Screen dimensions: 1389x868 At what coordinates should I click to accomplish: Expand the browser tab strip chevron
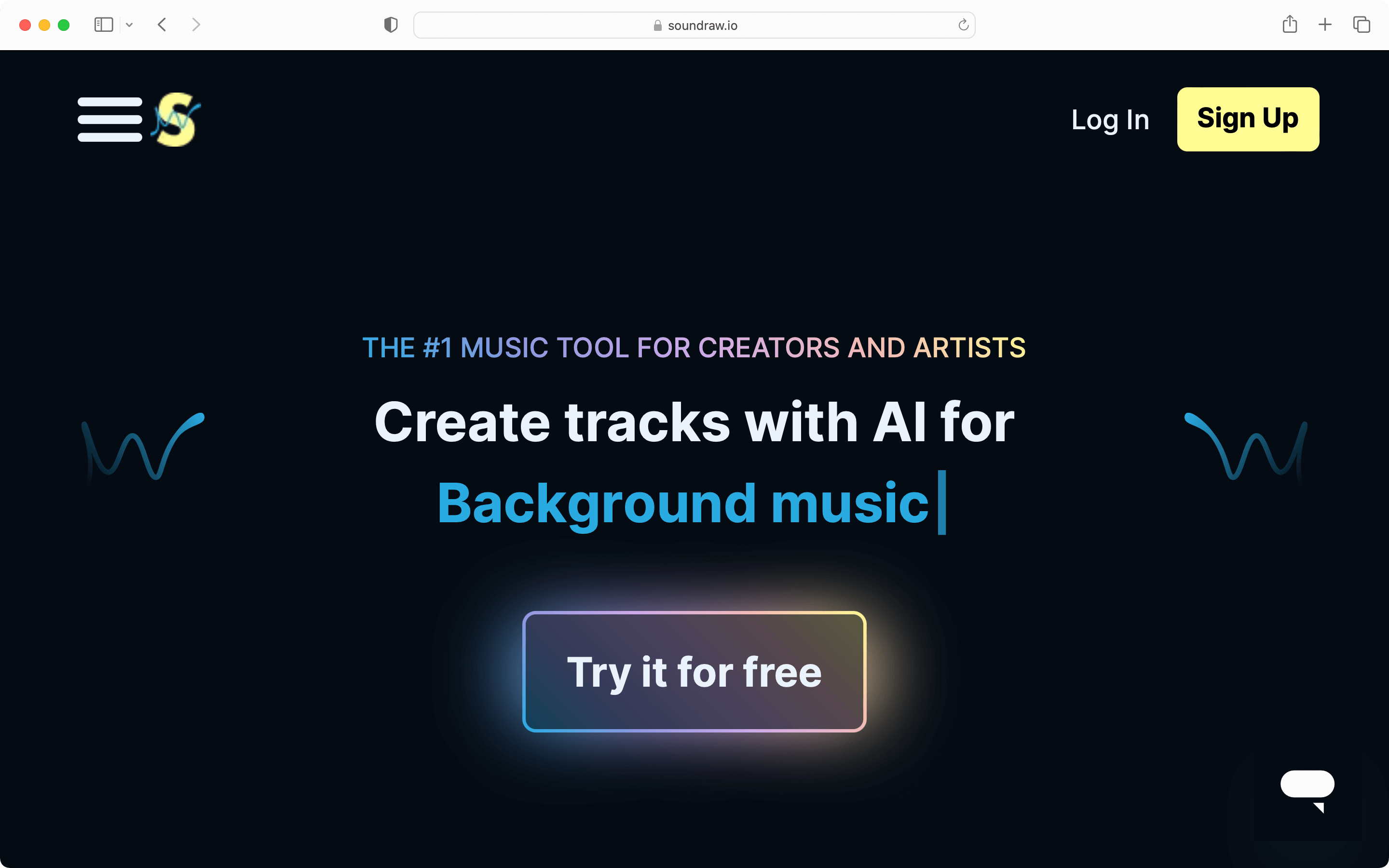tap(129, 25)
